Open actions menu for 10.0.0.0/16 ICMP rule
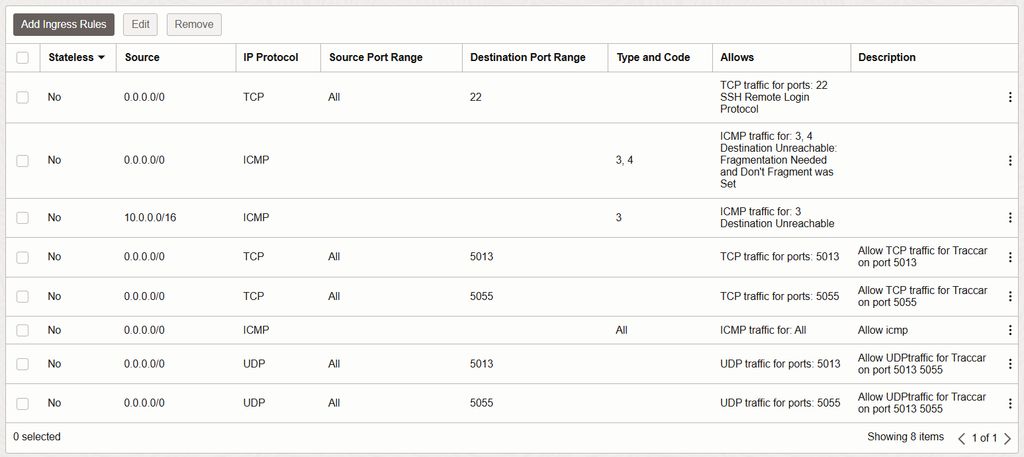This screenshot has height=457, width=1024. [1010, 217]
